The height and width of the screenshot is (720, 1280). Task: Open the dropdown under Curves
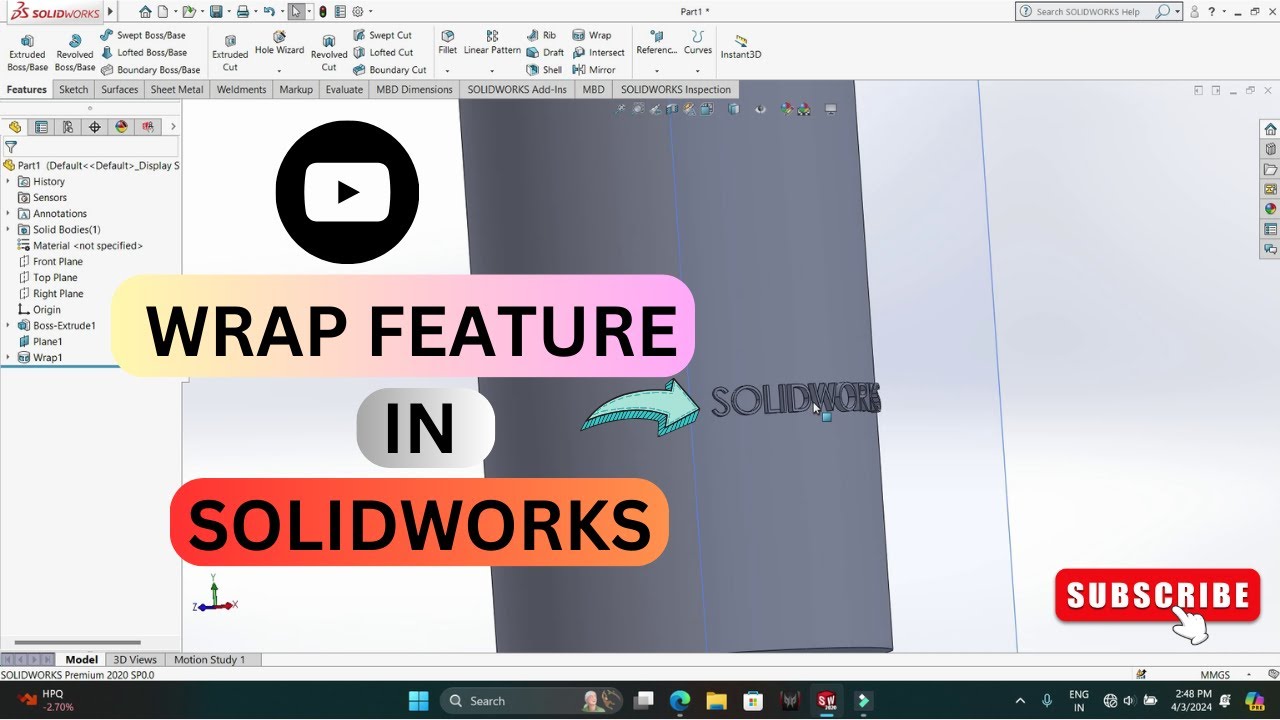pos(698,71)
